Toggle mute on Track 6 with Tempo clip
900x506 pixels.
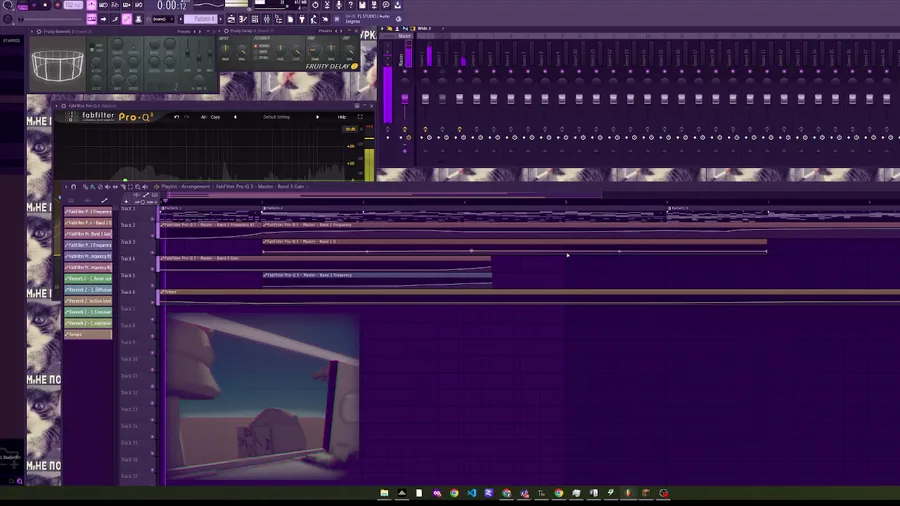tap(153, 302)
